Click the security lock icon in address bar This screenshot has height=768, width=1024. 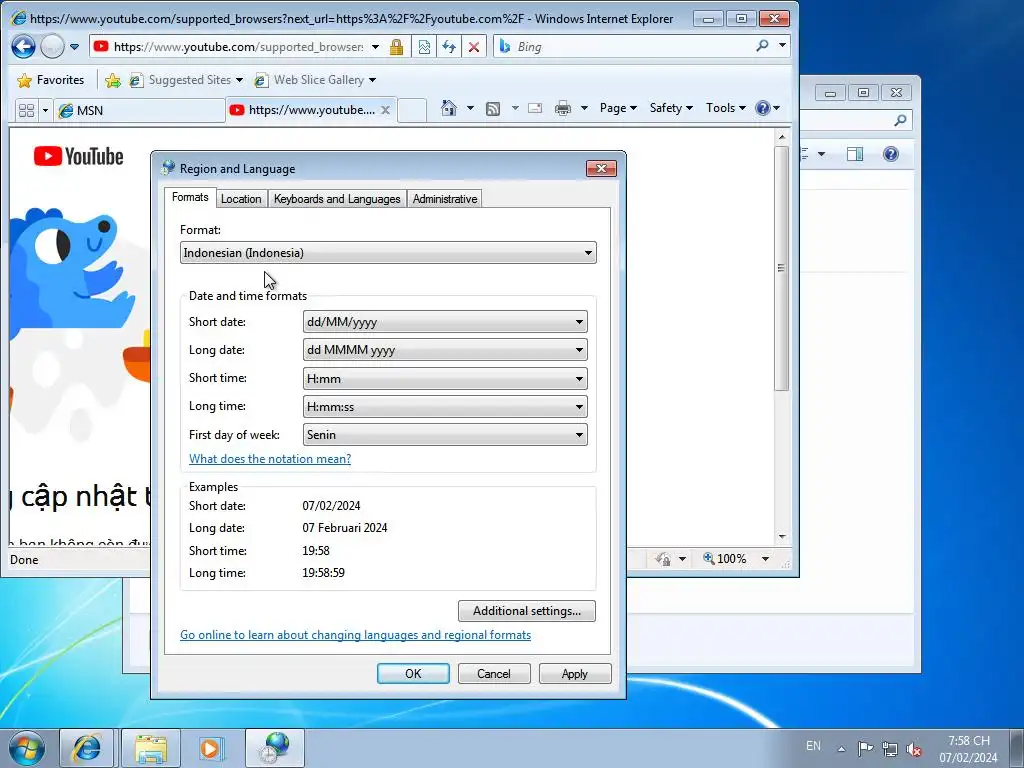[x=396, y=47]
